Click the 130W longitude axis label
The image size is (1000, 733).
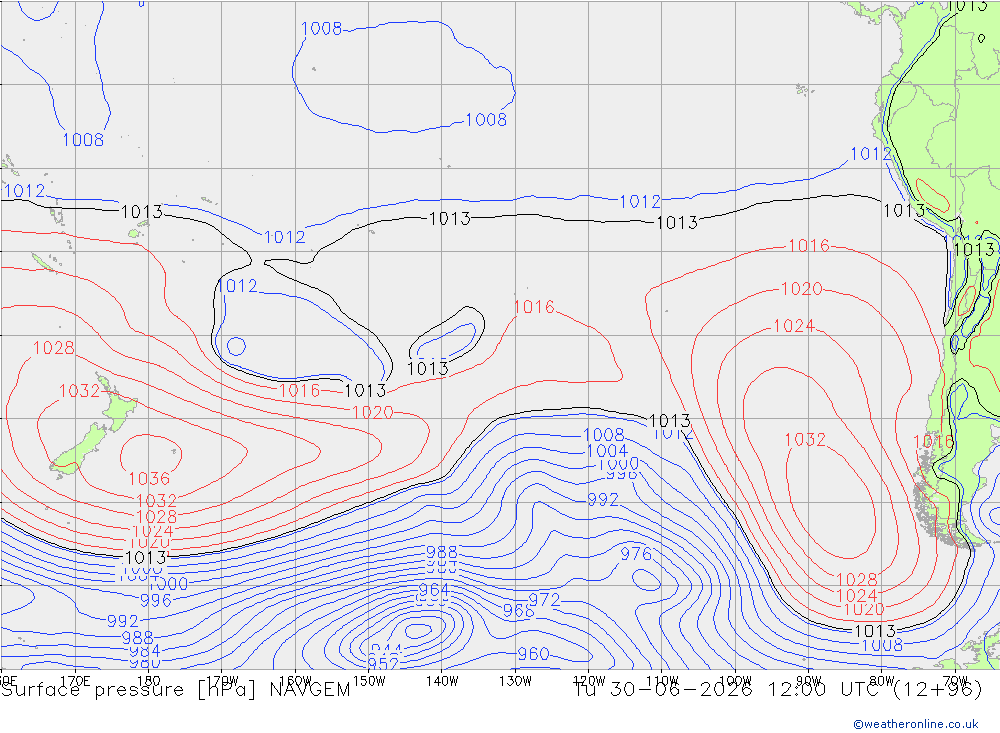point(515,681)
